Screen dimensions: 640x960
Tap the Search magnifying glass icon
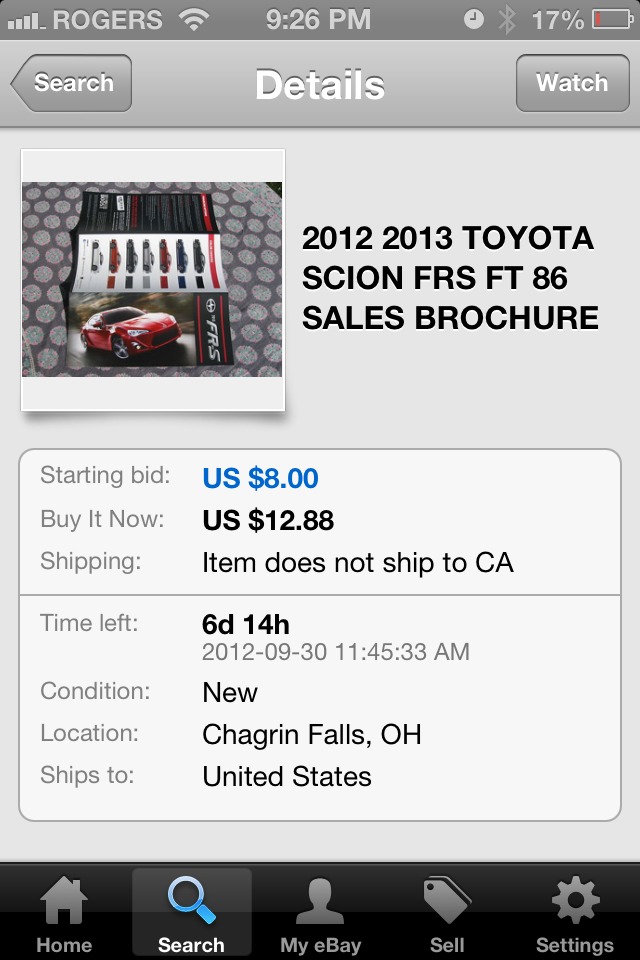(x=191, y=901)
